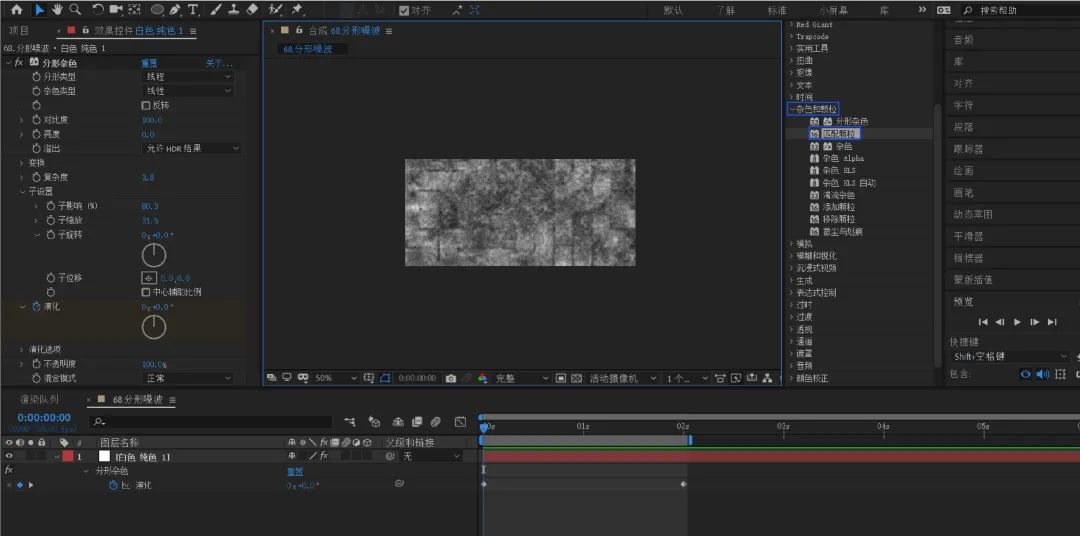Click the search help magnifier icon
This screenshot has height=536, width=1080.
(968, 10)
